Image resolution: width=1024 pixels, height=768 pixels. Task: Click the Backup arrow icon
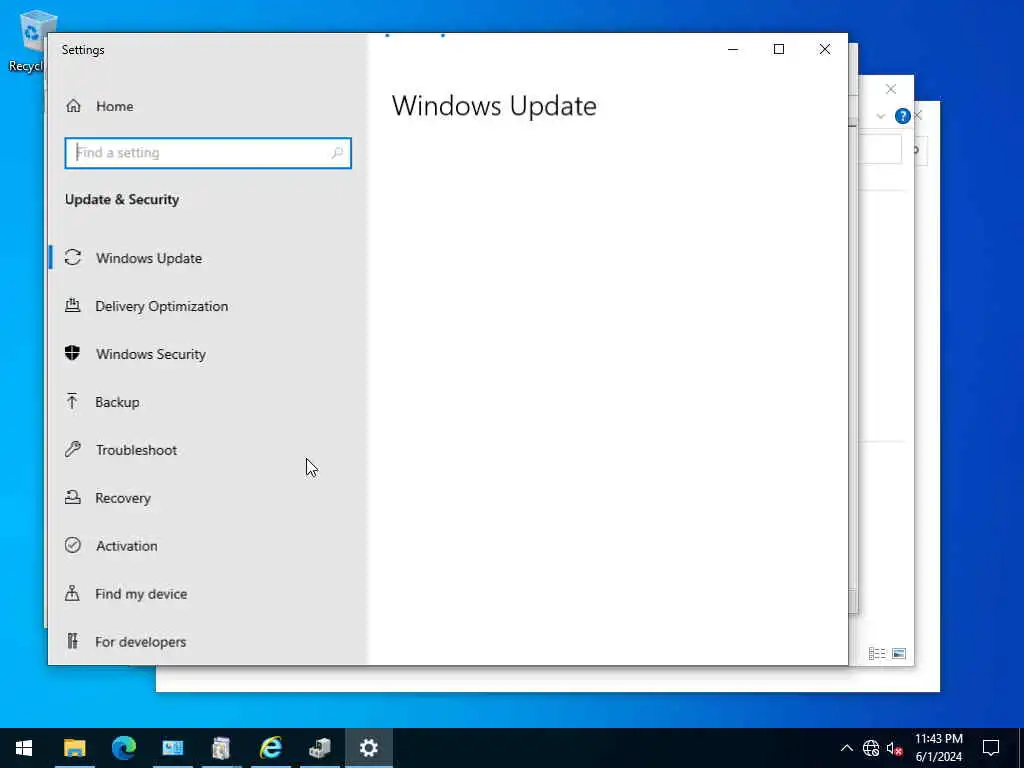(x=72, y=401)
